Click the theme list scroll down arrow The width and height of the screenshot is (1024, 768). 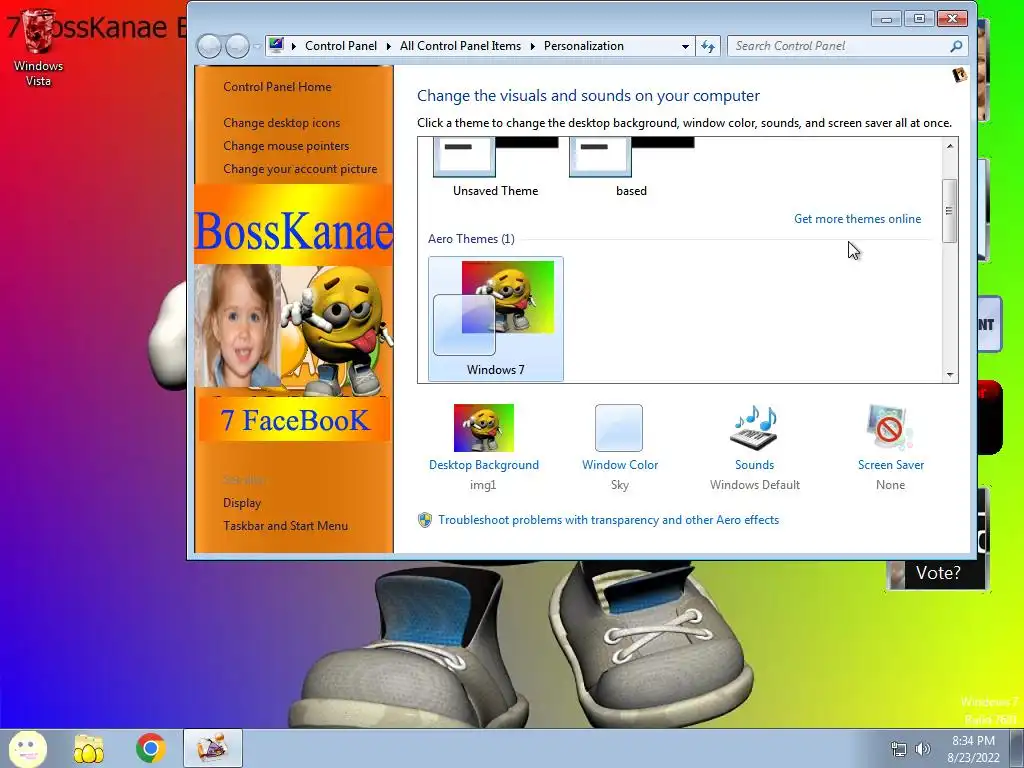click(x=950, y=375)
